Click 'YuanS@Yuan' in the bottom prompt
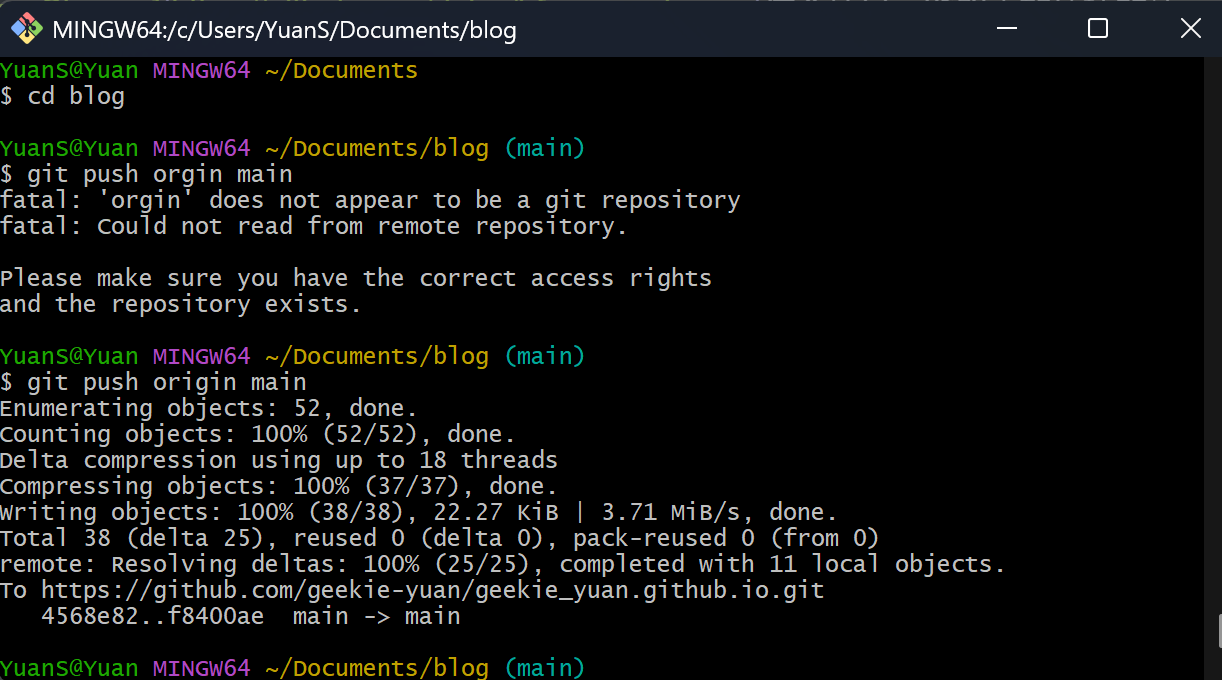This screenshot has height=680, width=1222. (69, 667)
